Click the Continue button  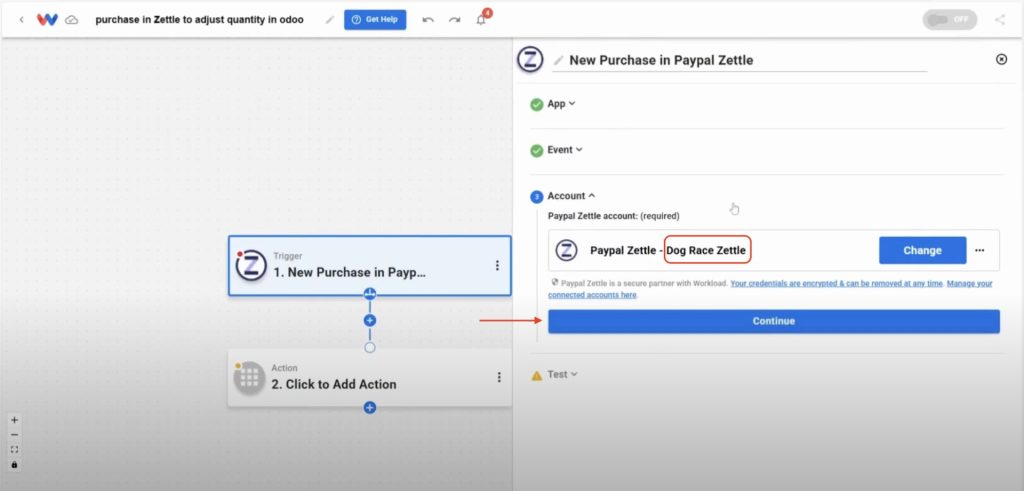(774, 321)
